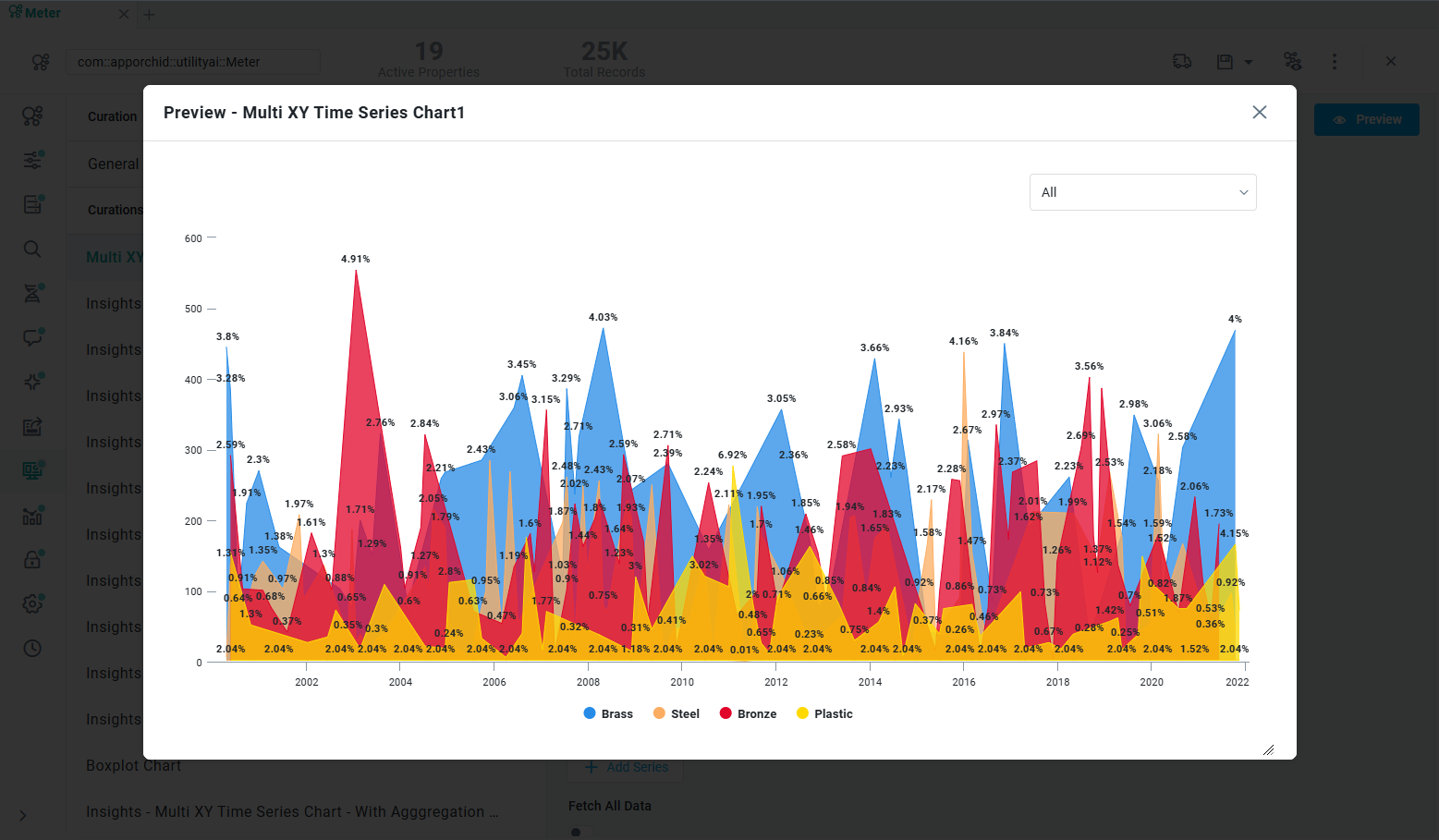Click the Add Series button
The width and height of the screenshot is (1439, 840).
point(627,767)
